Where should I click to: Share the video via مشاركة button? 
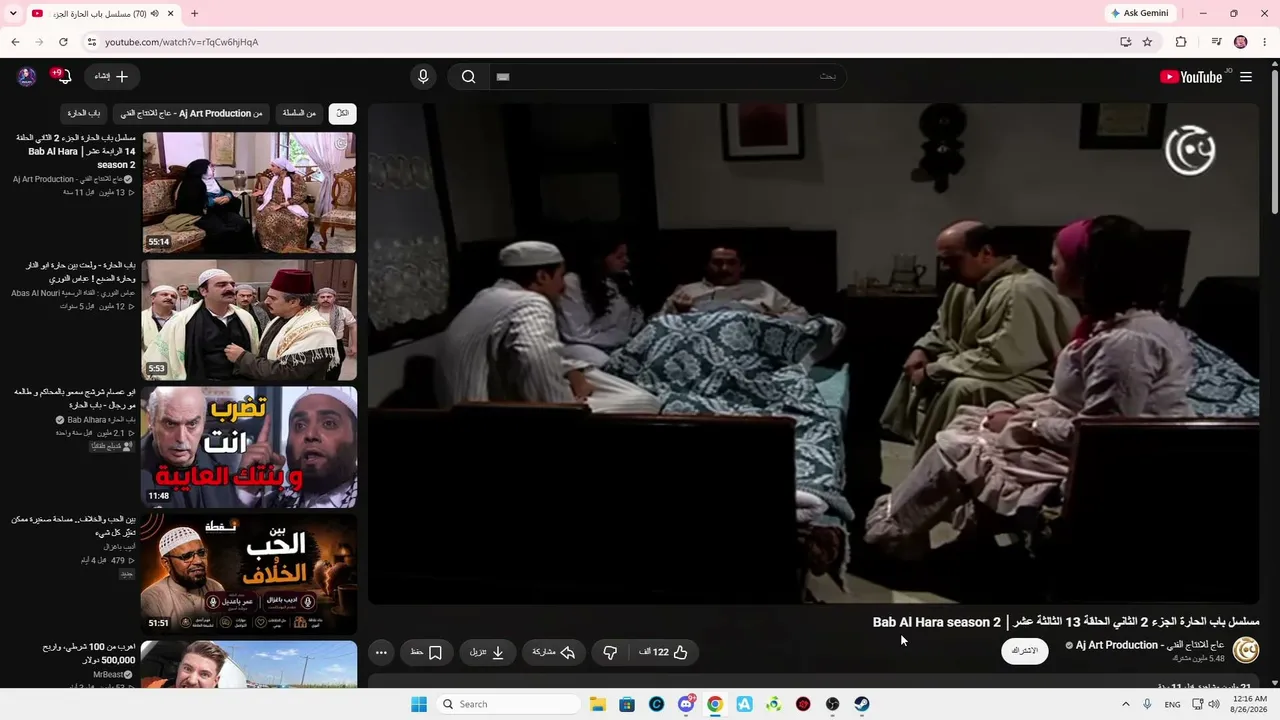[553, 652]
